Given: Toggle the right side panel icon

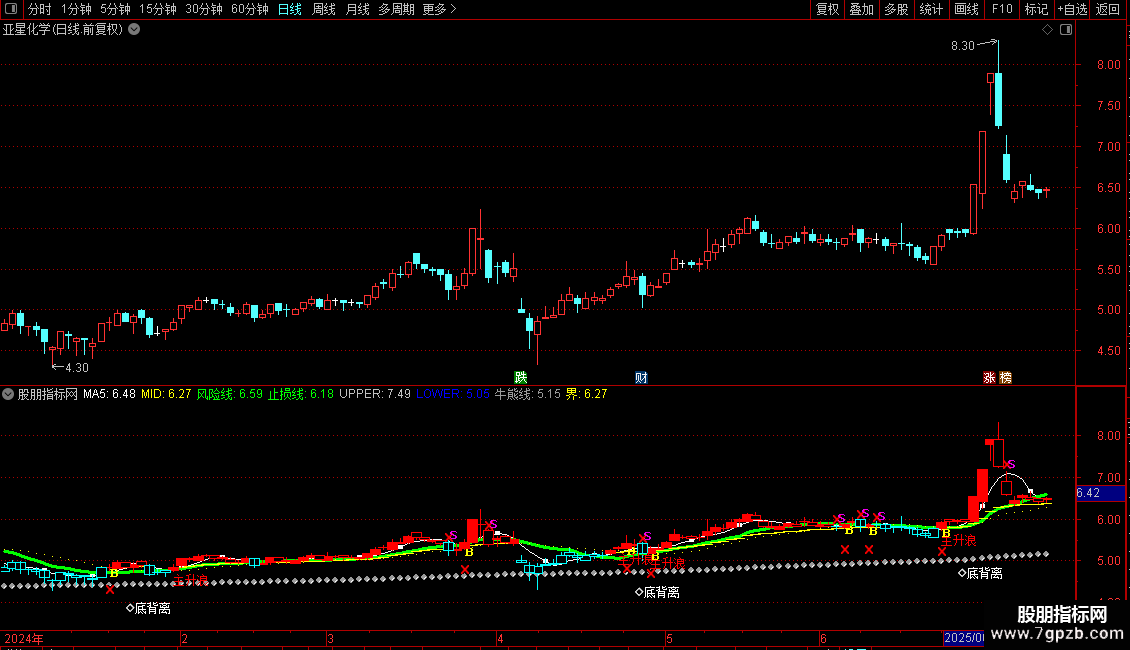Looking at the screenshot, I should pyautogui.click(x=1066, y=30).
